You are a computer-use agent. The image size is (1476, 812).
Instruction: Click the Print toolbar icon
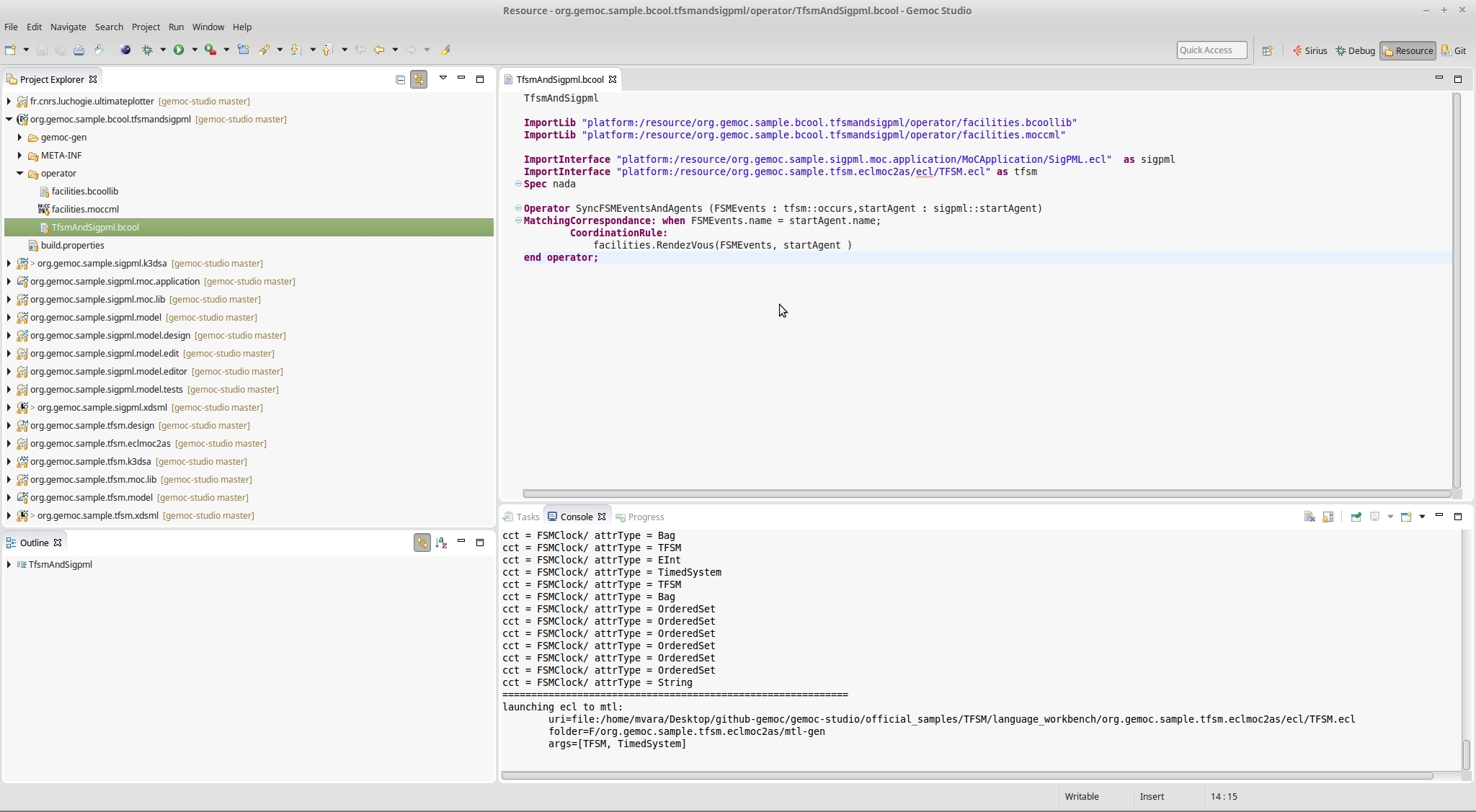79,50
